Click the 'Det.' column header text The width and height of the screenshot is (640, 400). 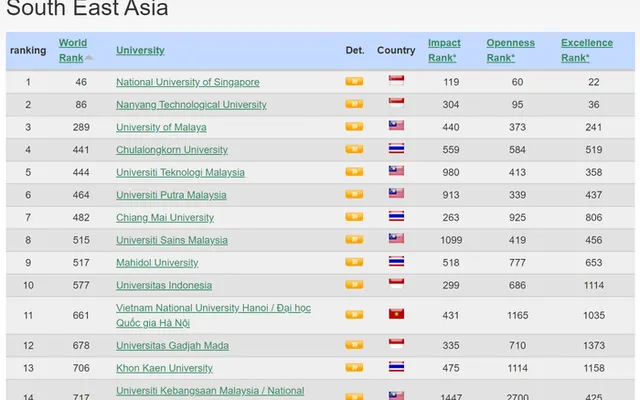(355, 50)
